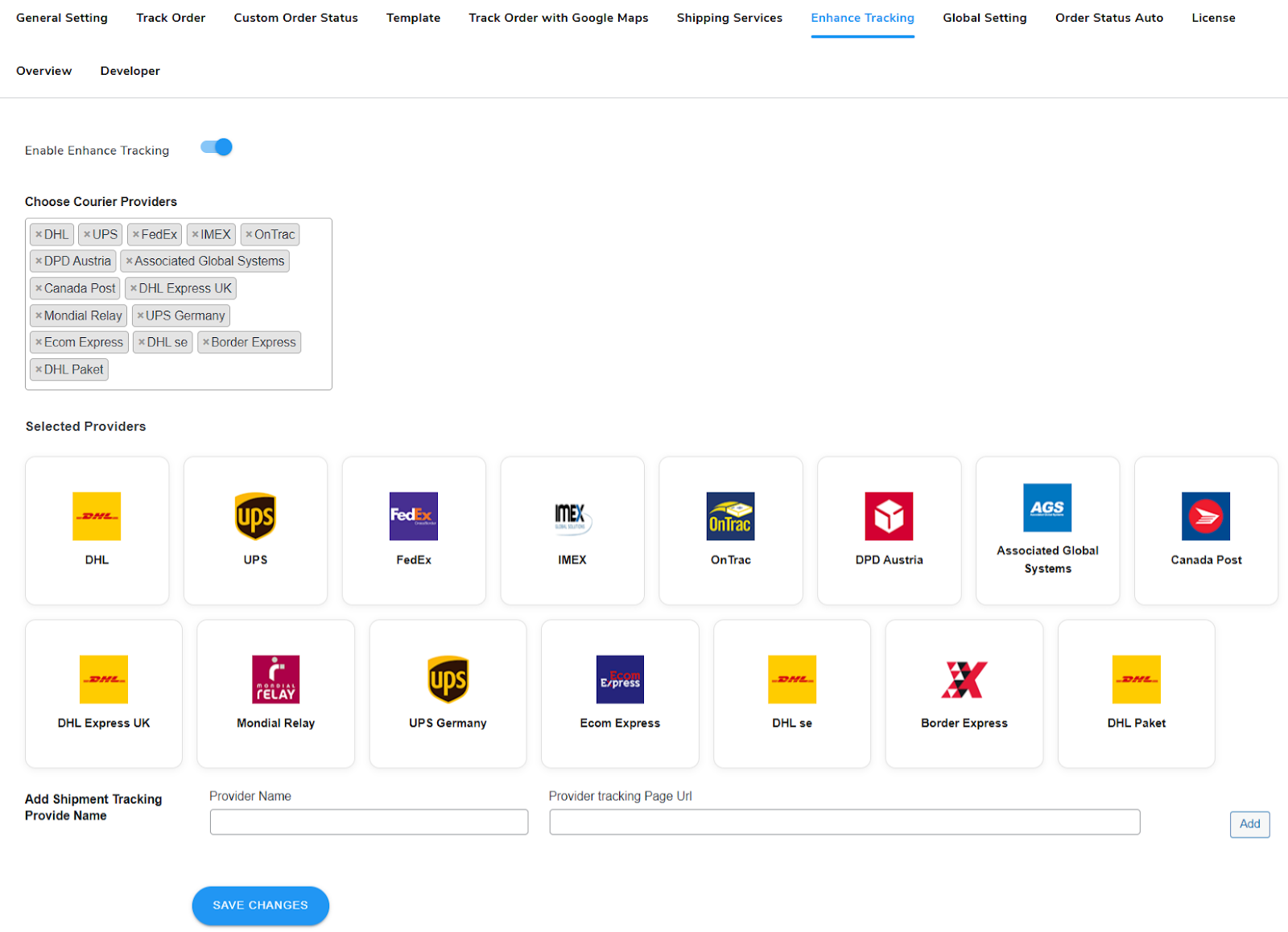Remove Mondial Relay tag

point(39,315)
